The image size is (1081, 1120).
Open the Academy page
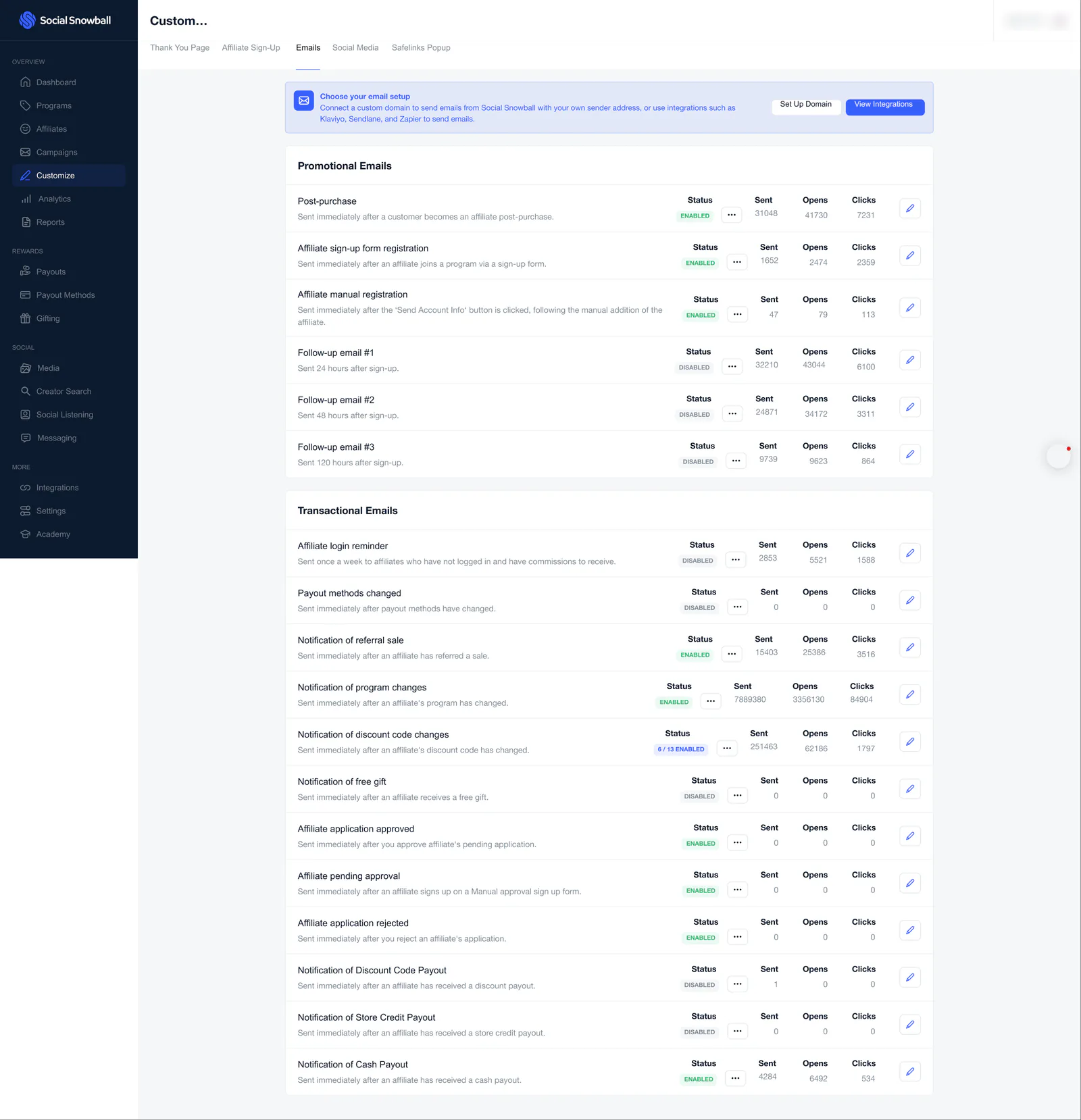click(x=68, y=534)
